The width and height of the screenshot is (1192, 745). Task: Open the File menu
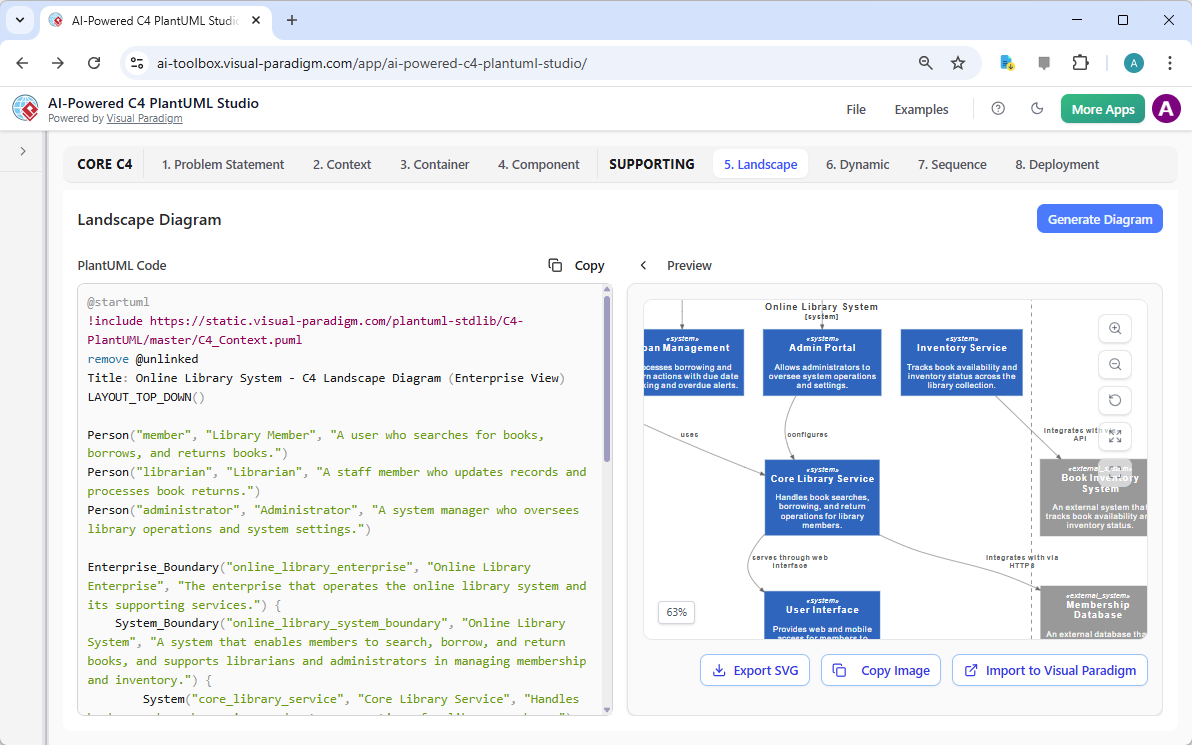[856, 109]
